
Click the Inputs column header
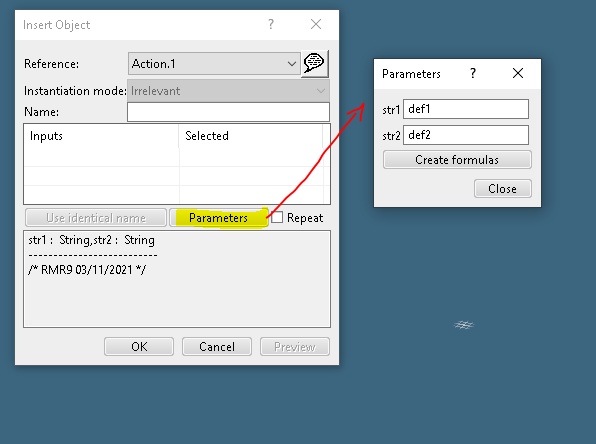point(101,136)
